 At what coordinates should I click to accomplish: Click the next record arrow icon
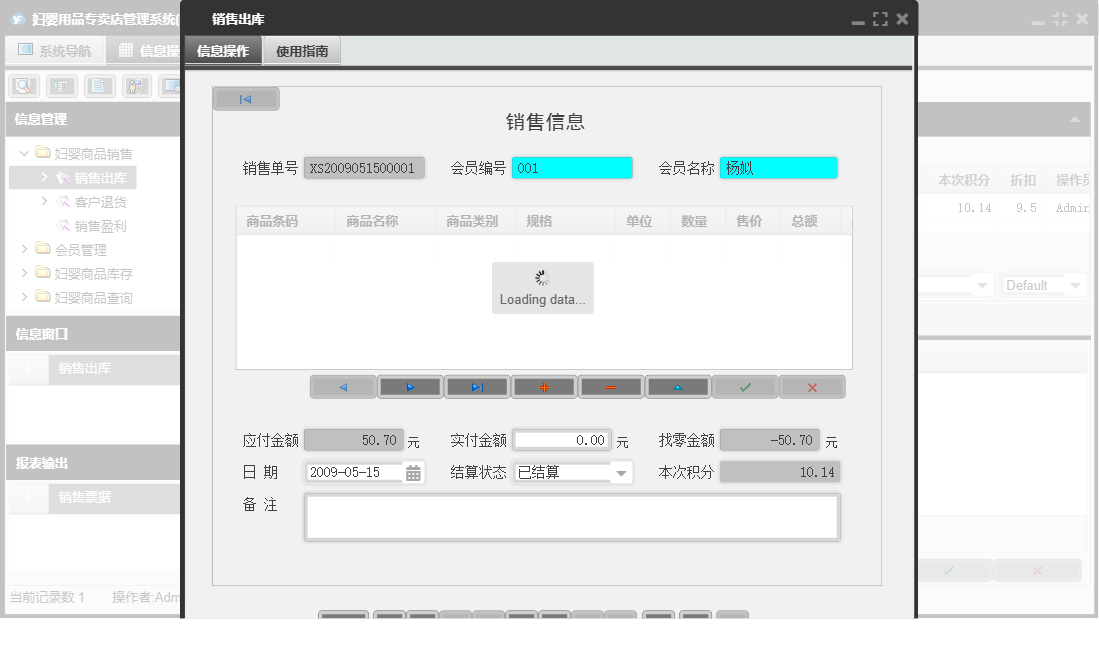click(410, 386)
